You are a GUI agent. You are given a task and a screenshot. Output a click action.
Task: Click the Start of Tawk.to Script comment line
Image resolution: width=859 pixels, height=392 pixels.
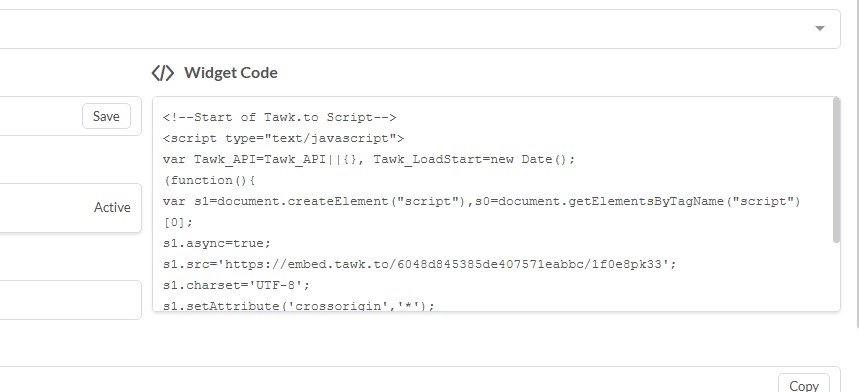pos(279,118)
